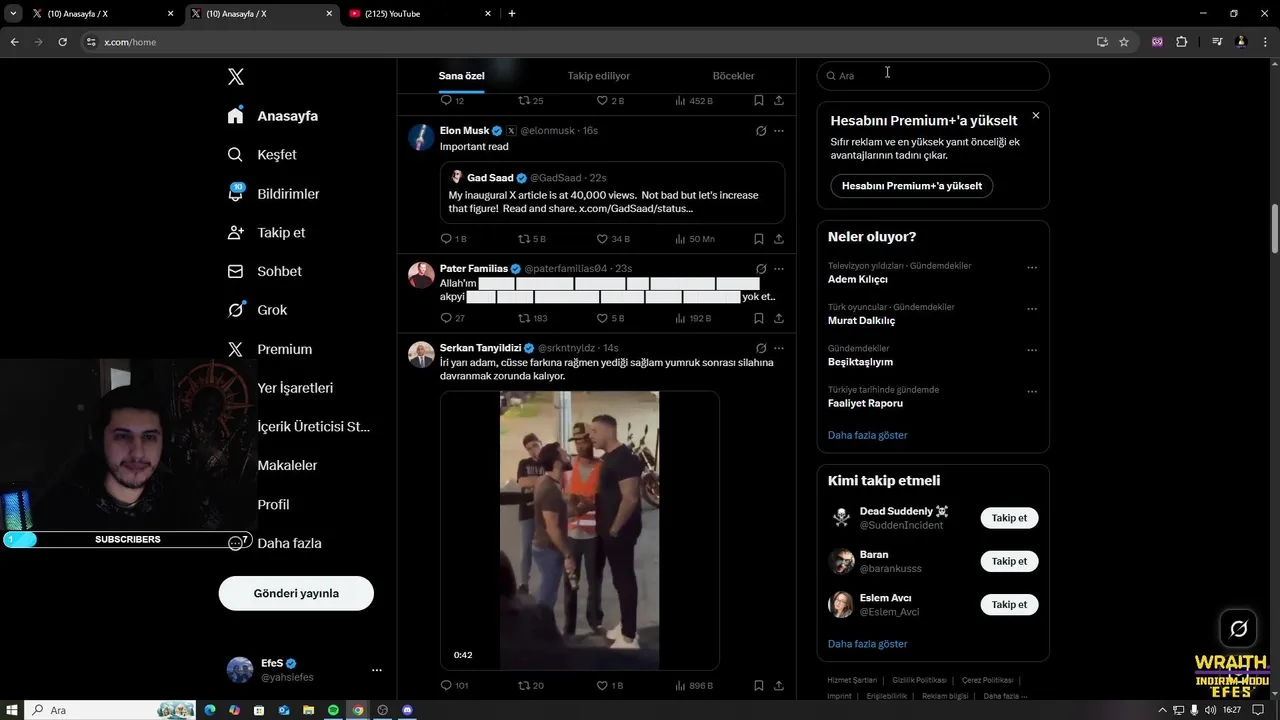Follow Baran account

click(1009, 561)
